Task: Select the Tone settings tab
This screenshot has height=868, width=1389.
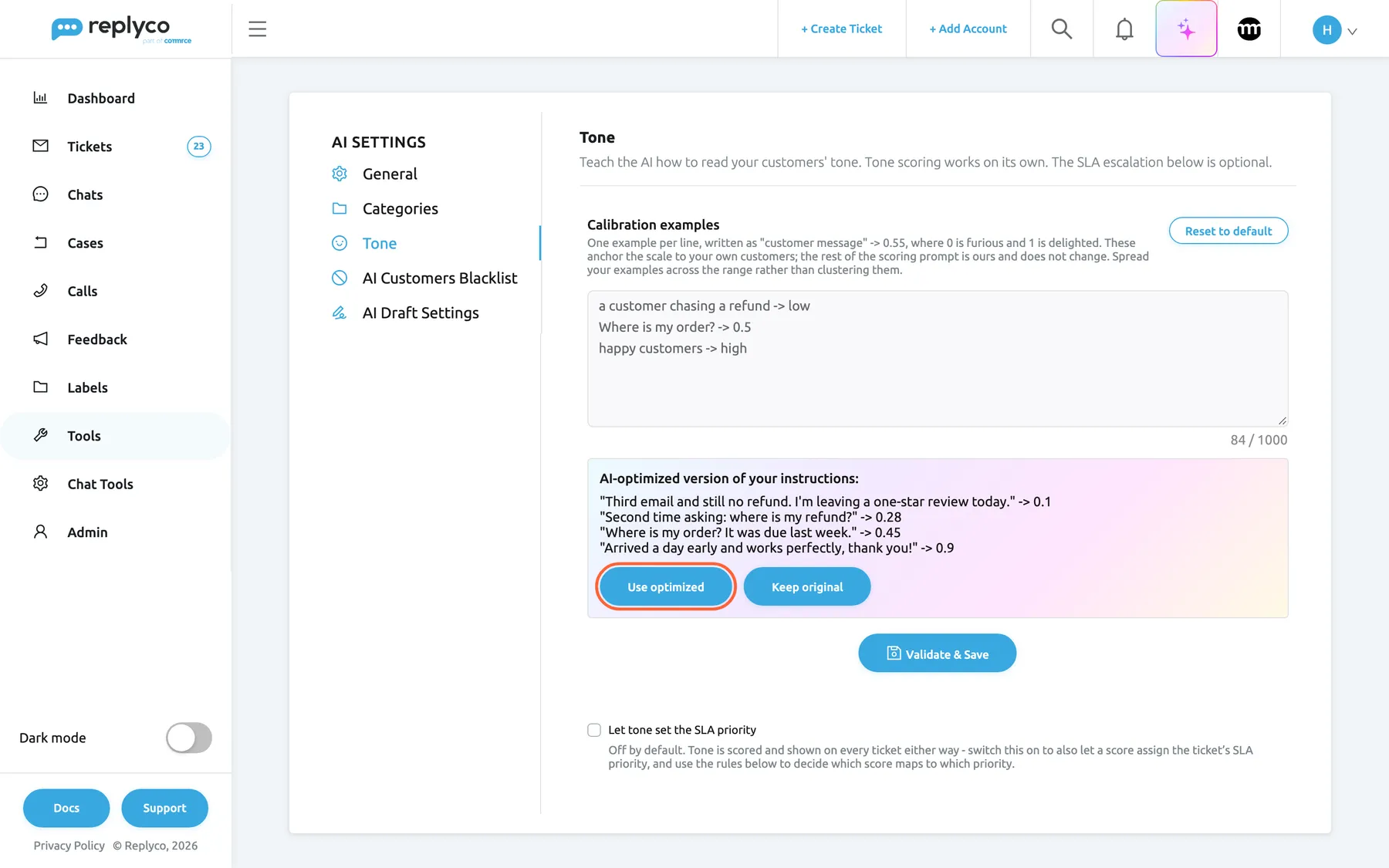Action: click(x=380, y=243)
